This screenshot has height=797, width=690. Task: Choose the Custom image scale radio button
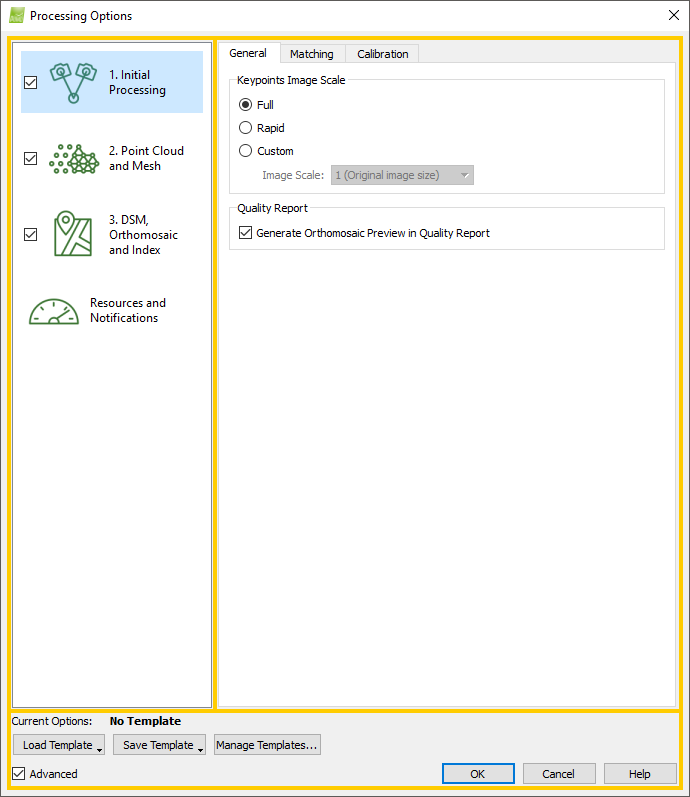pos(246,151)
